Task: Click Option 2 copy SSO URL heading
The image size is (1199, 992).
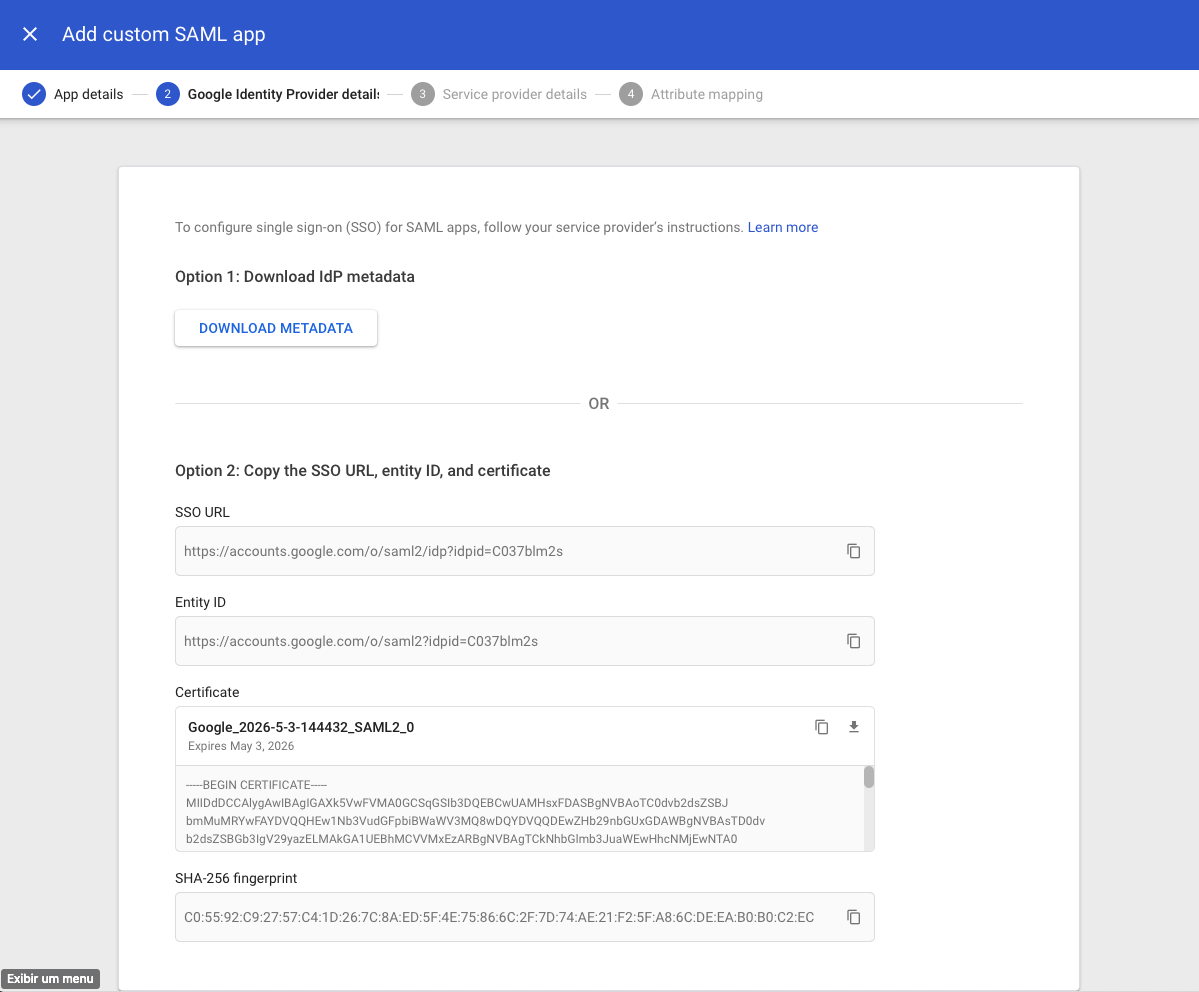Action: [x=362, y=470]
